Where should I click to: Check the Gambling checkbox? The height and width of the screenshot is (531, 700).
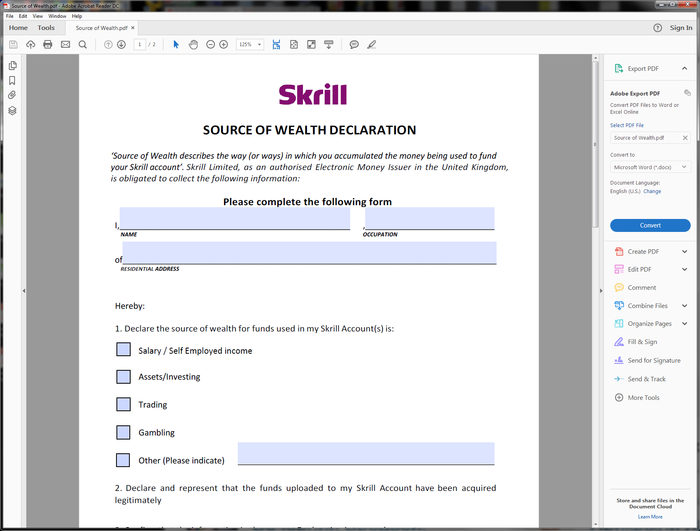pyautogui.click(x=124, y=432)
